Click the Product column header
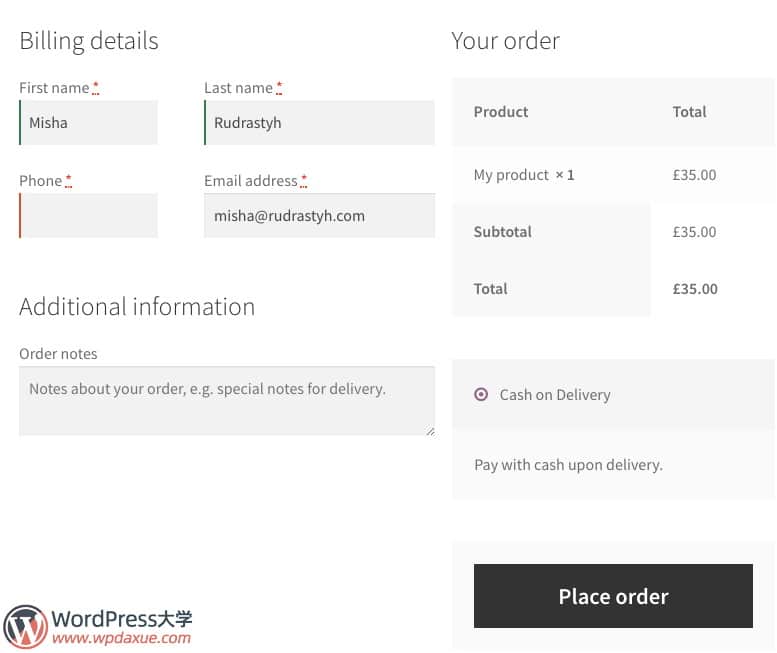777x653 pixels. pyautogui.click(x=501, y=112)
